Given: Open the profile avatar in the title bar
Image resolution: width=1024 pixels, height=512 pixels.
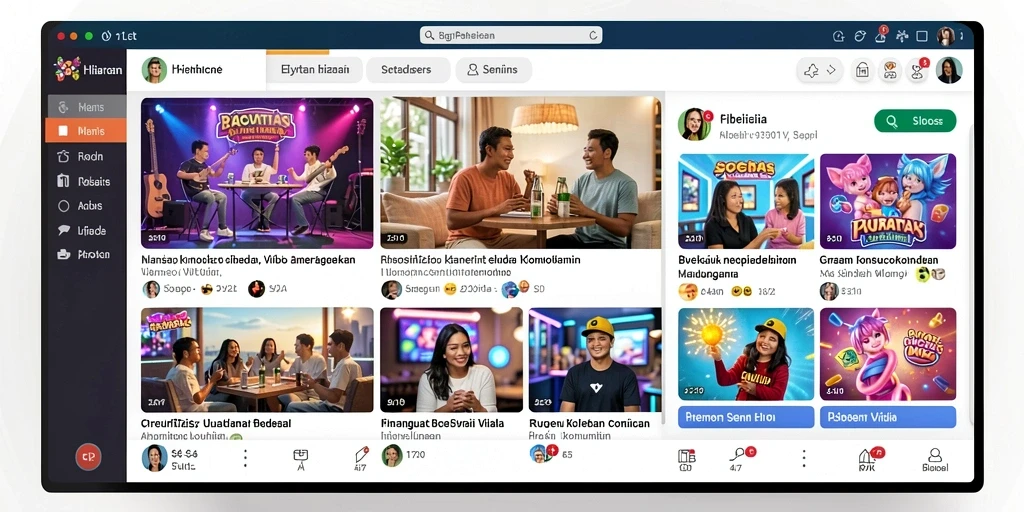Looking at the screenshot, I should pos(946,36).
